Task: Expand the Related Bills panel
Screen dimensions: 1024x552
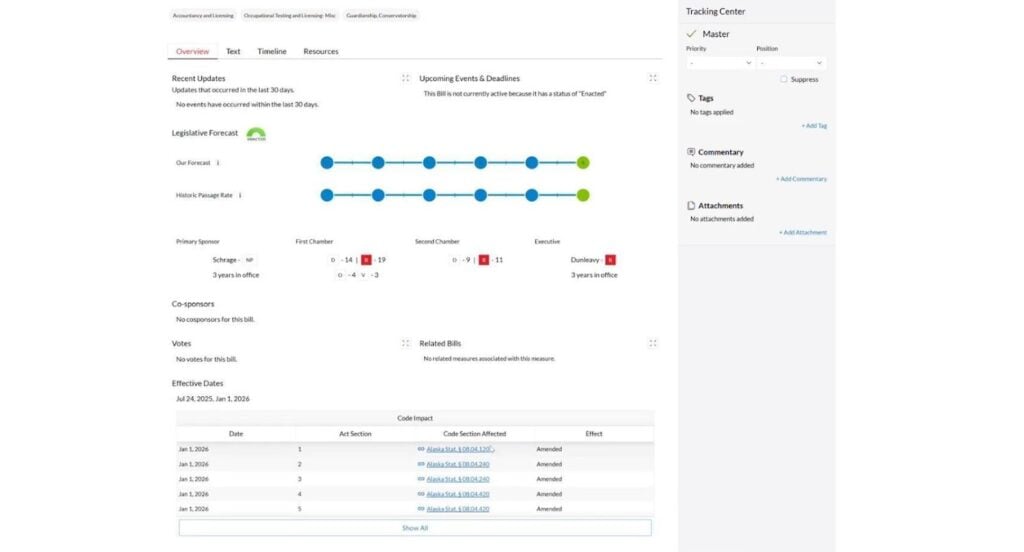Action: 652,343
